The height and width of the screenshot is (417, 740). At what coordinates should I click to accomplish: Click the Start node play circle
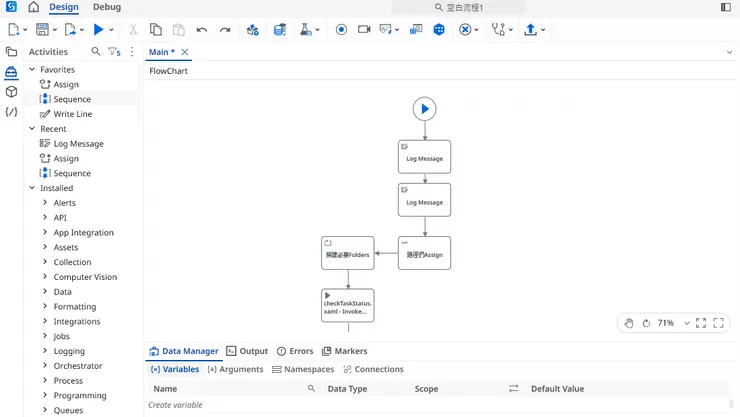coord(424,109)
